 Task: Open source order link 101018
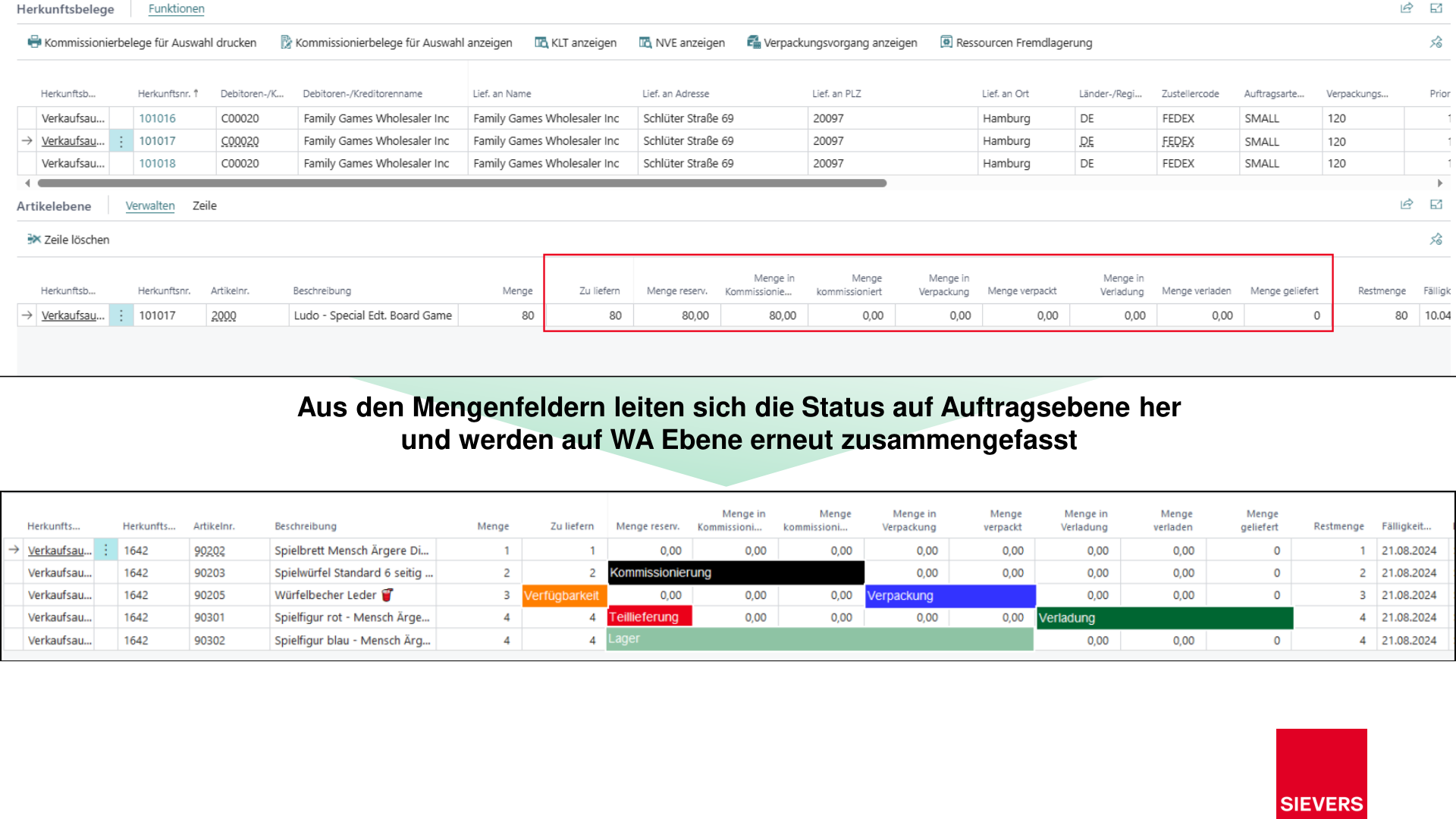click(157, 163)
